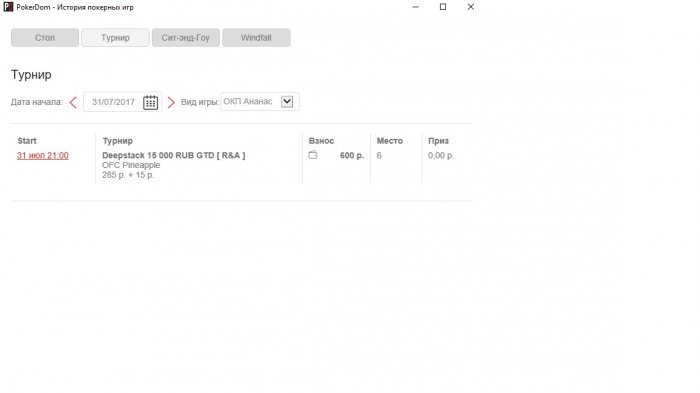Click the buy-in wallet icon by 600 р.

[x=313, y=155]
